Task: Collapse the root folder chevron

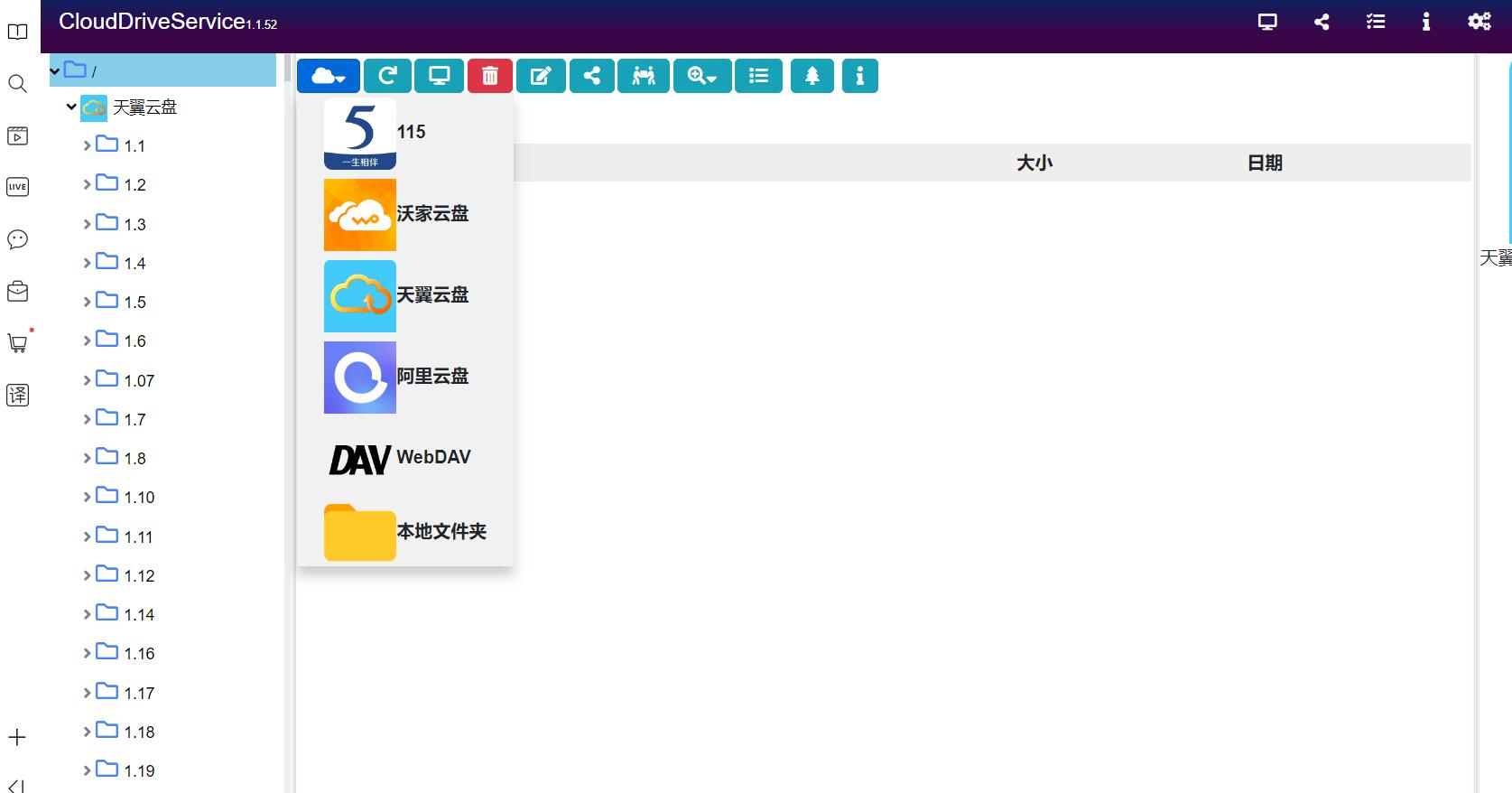Action: (55, 70)
